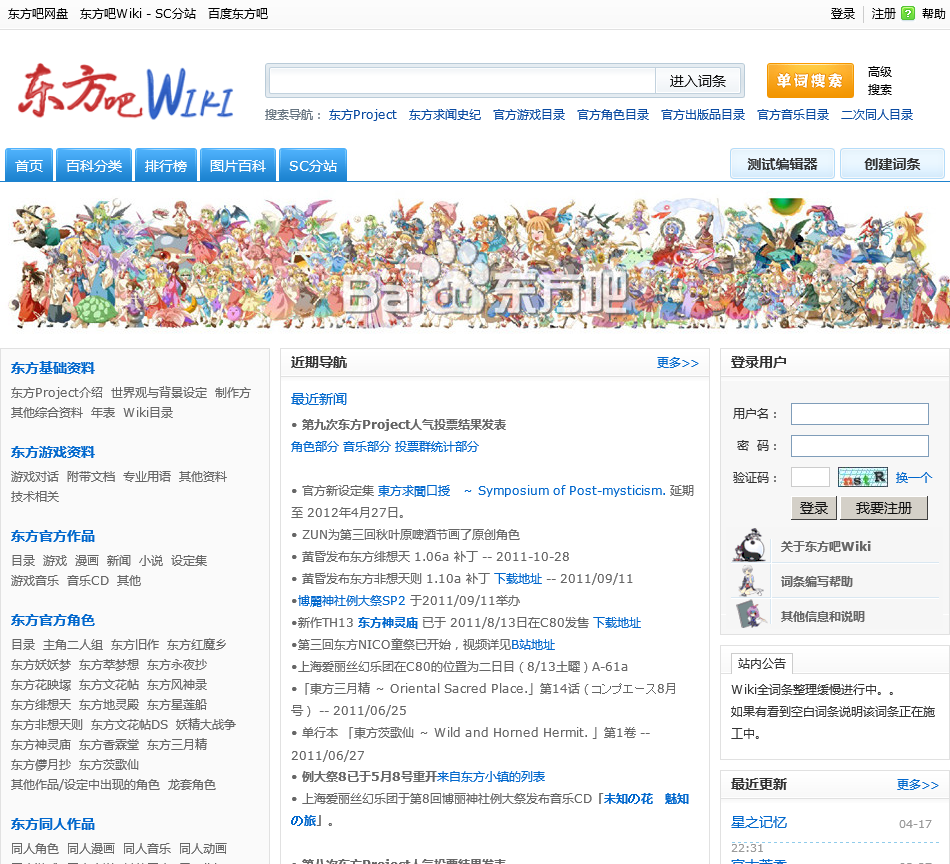Click 更多>> in 近期导航 header
Screen dimensions: 950x864
677,362
